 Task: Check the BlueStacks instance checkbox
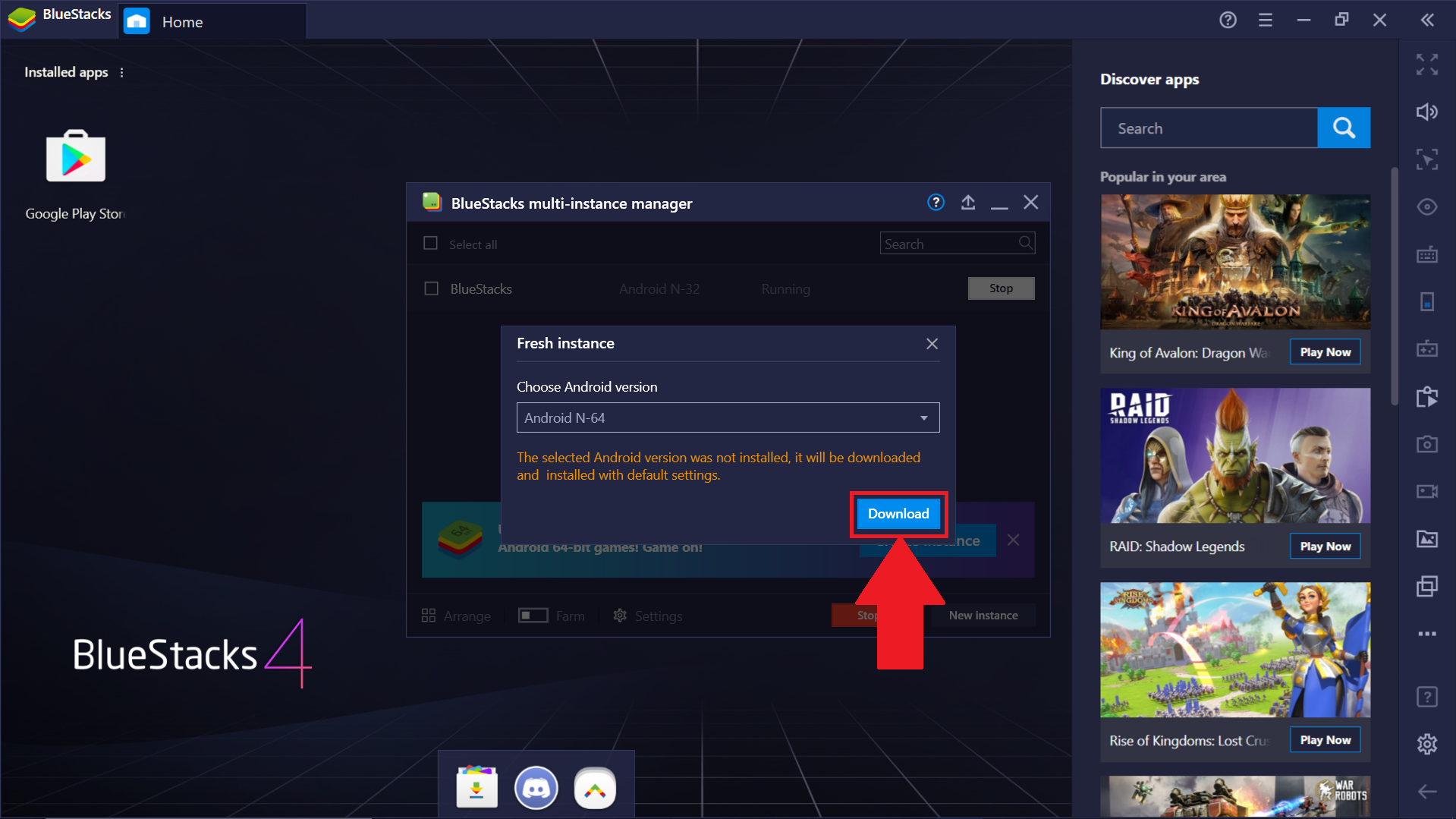431,288
